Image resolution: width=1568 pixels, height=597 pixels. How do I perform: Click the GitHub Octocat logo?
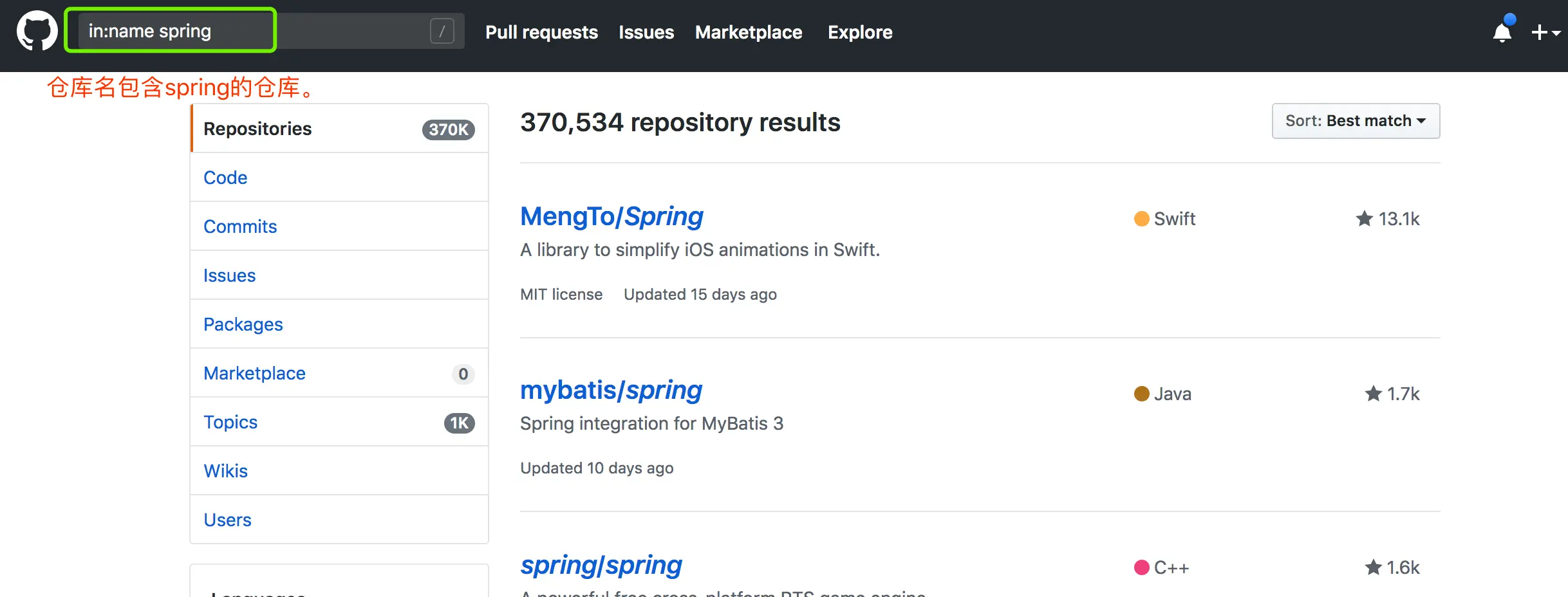point(37,31)
